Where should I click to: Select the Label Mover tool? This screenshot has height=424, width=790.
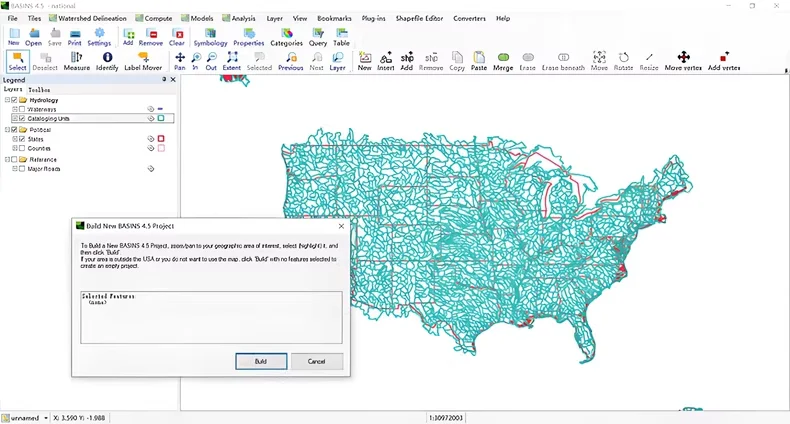(143, 61)
